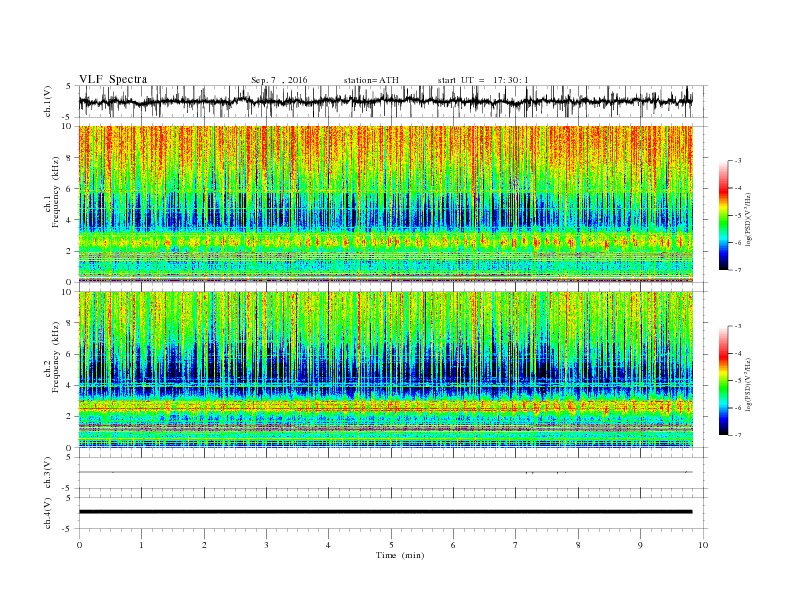The height and width of the screenshot is (612, 792).
Task: Click time axis tick label "7"
Action: tap(516, 545)
